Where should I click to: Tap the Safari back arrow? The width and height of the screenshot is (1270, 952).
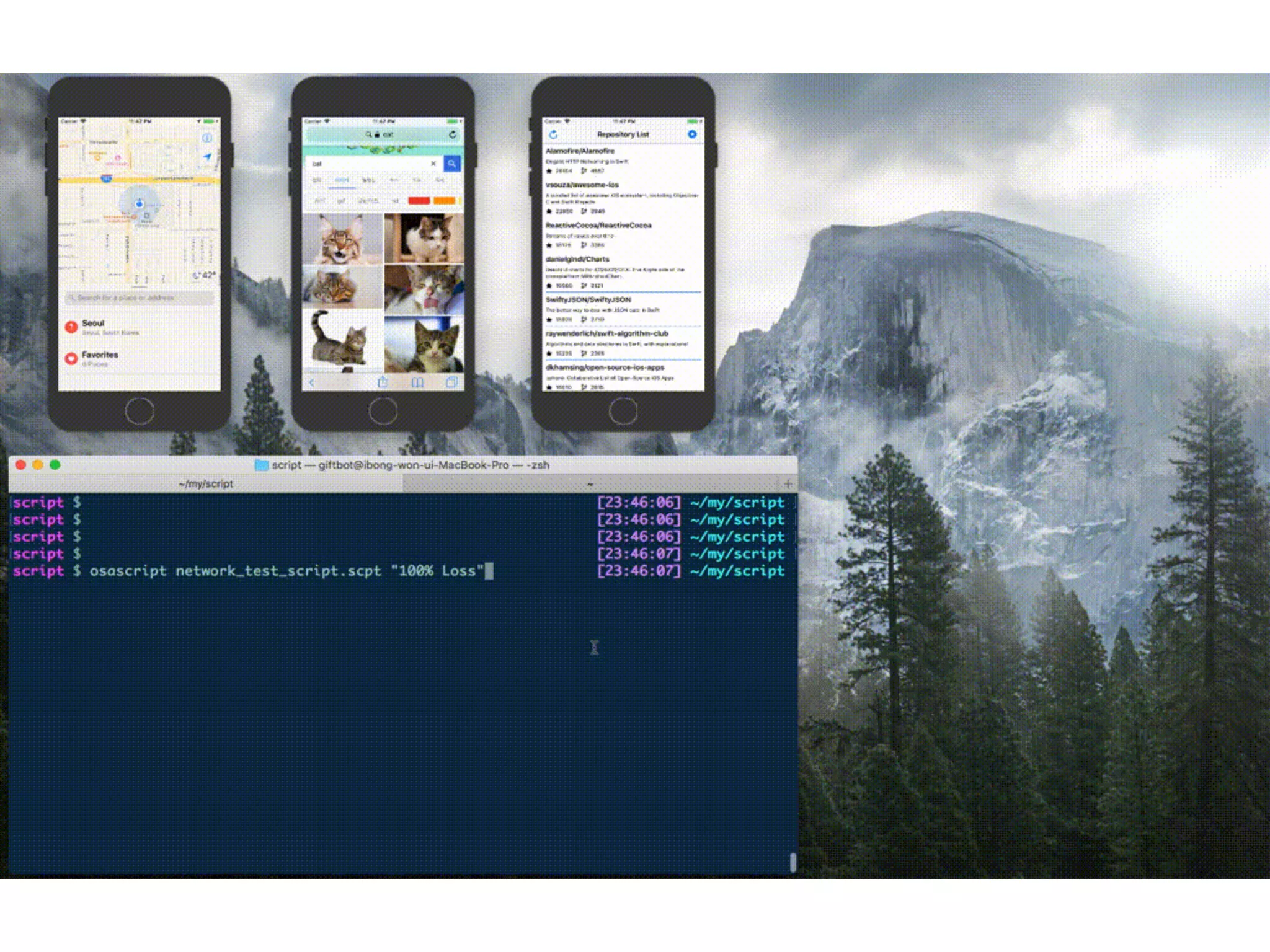[x=312, y=382]
